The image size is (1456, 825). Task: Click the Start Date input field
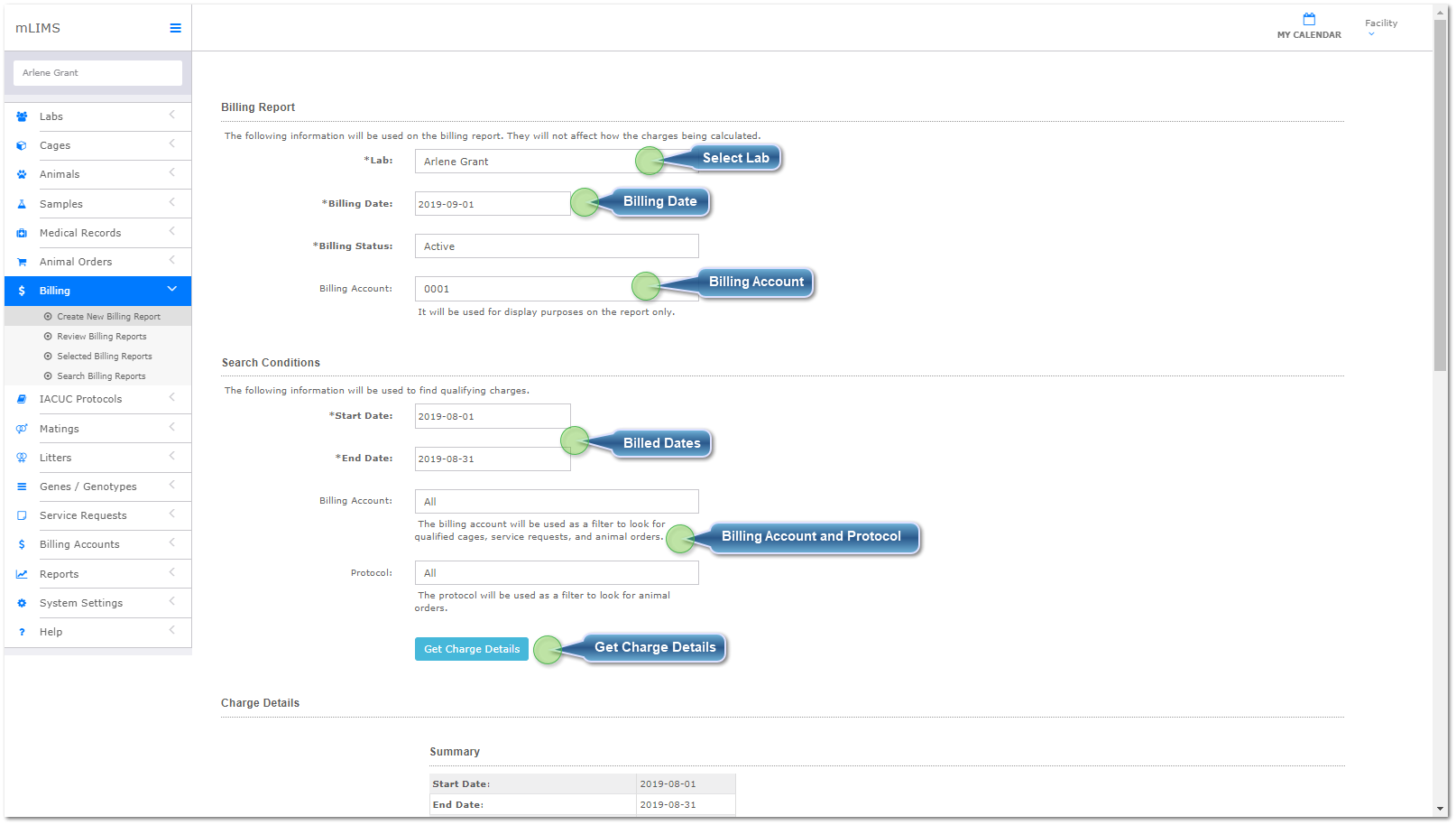493,416
